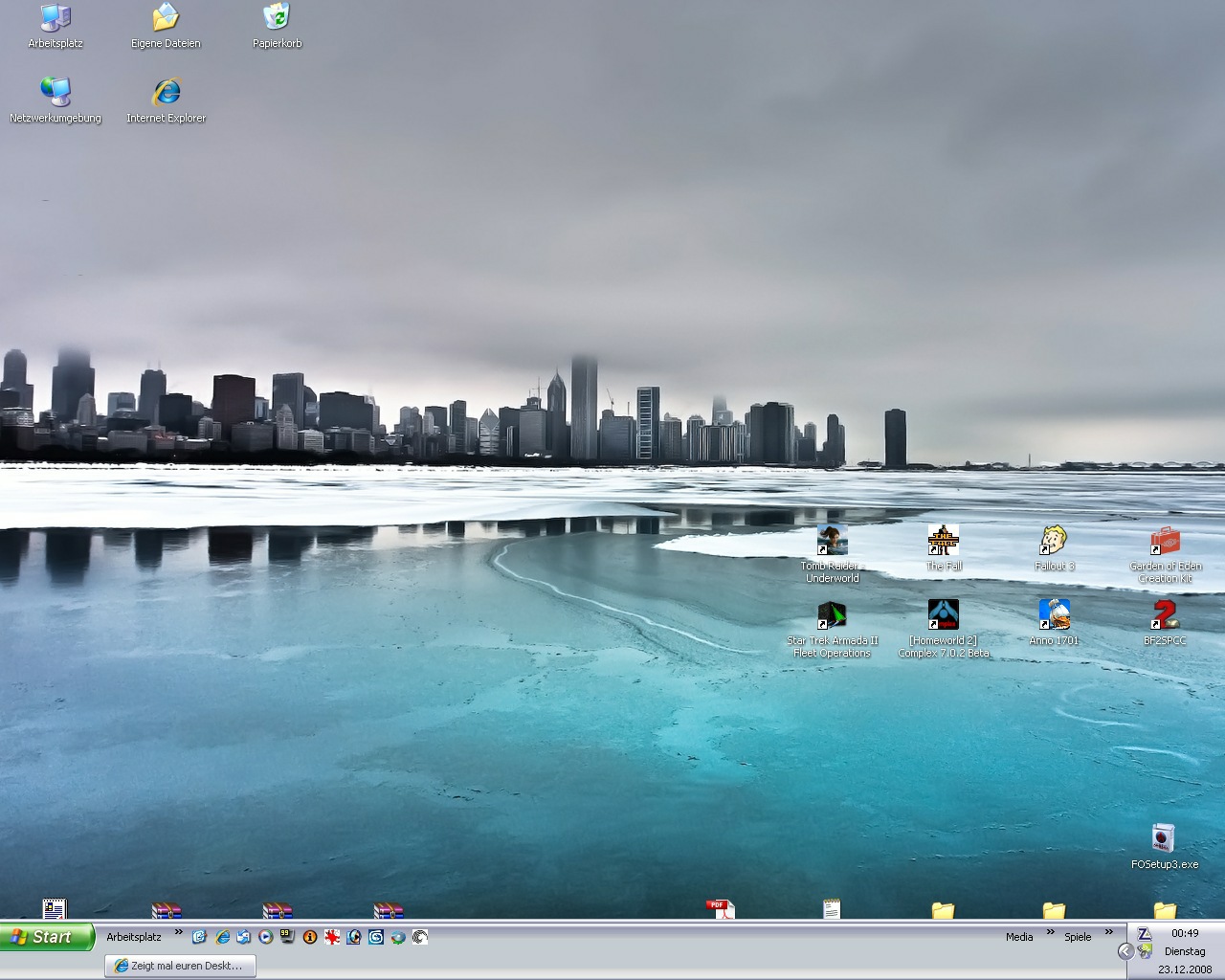1225x980 pixels.
Task: Select the Star Trek Armada II shortcut
Action: (832, 616)
